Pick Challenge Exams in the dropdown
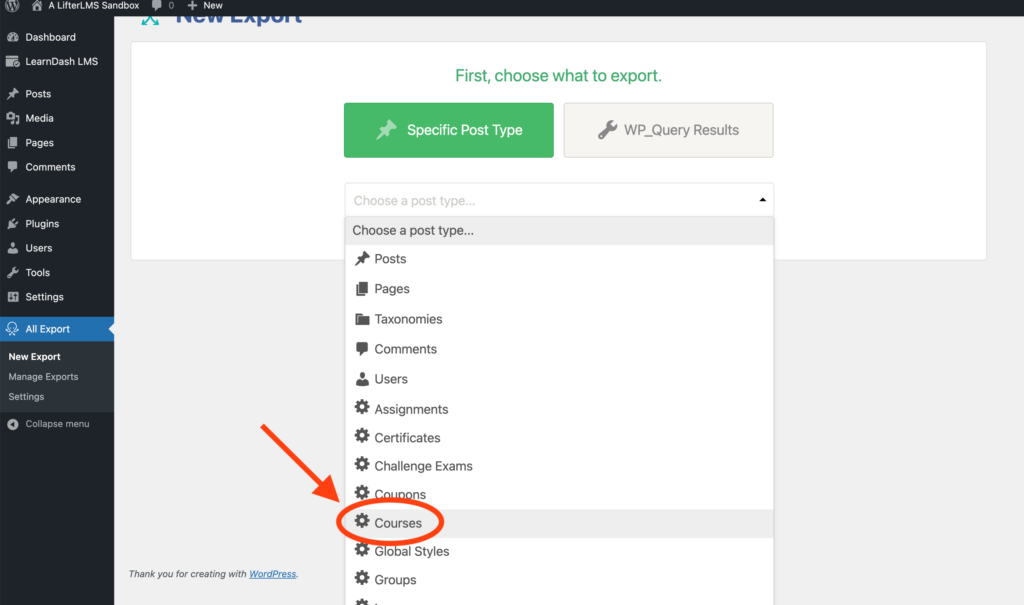1024x605 pixels. click(x=559, y=466)
